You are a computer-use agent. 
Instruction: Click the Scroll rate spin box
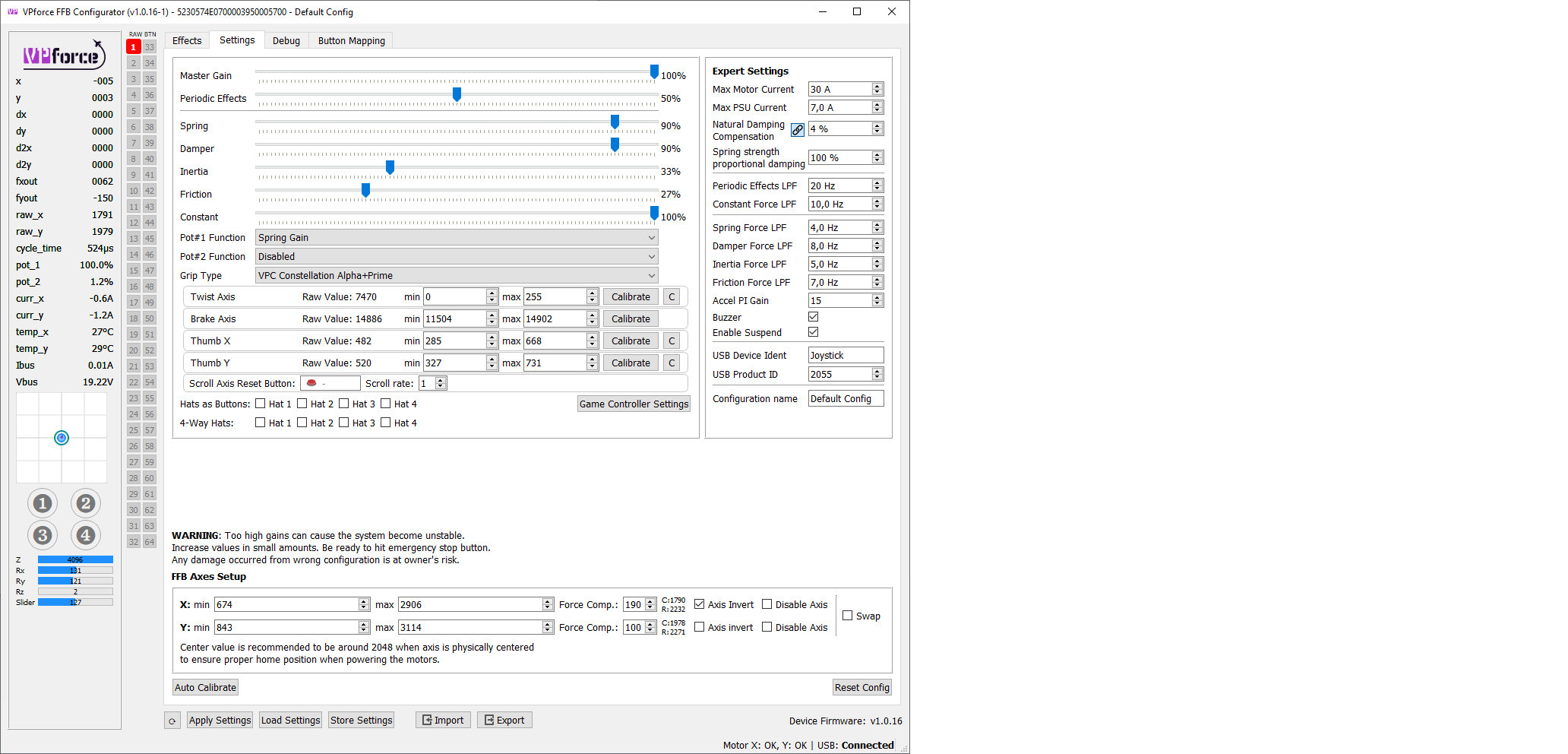[432, 383]
